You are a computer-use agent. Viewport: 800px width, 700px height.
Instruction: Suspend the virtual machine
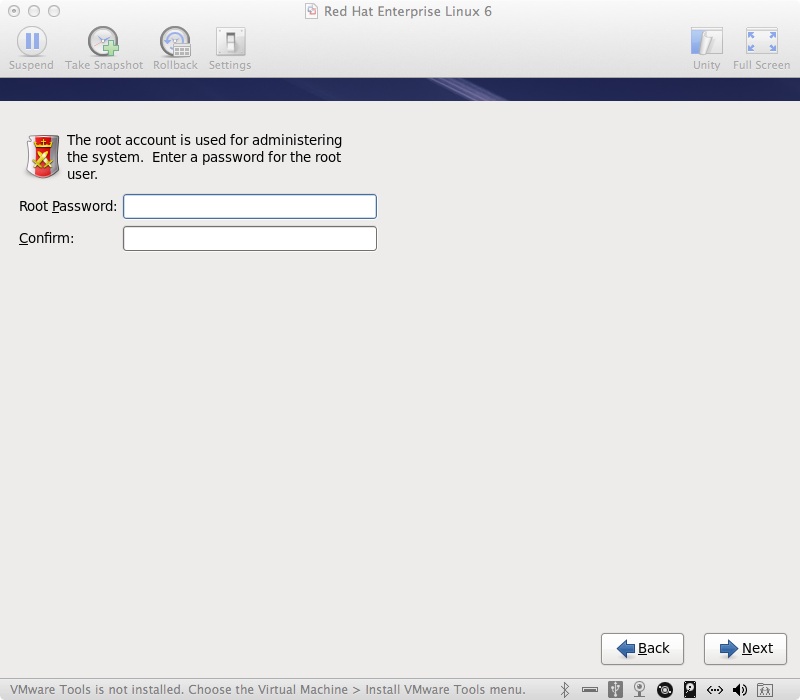coord(31,48)
